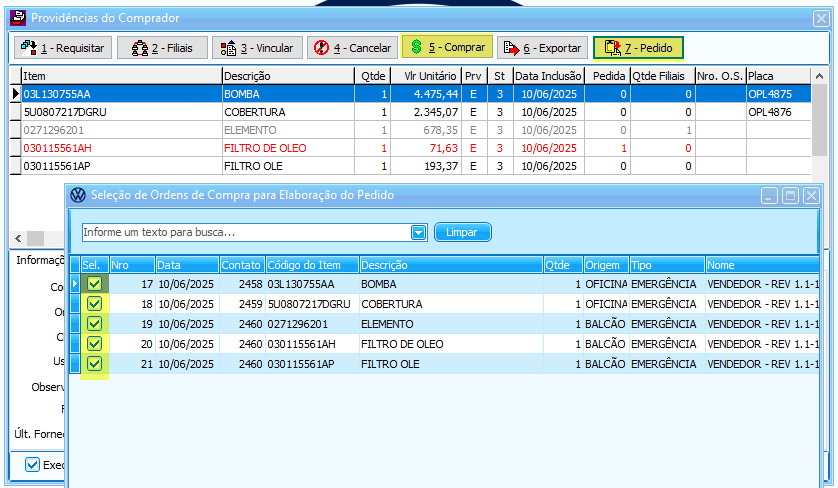Screen dimensions: 838x488
Task: Choose 3 - Vincular in toolbar
Action: [x=258, y=48]
